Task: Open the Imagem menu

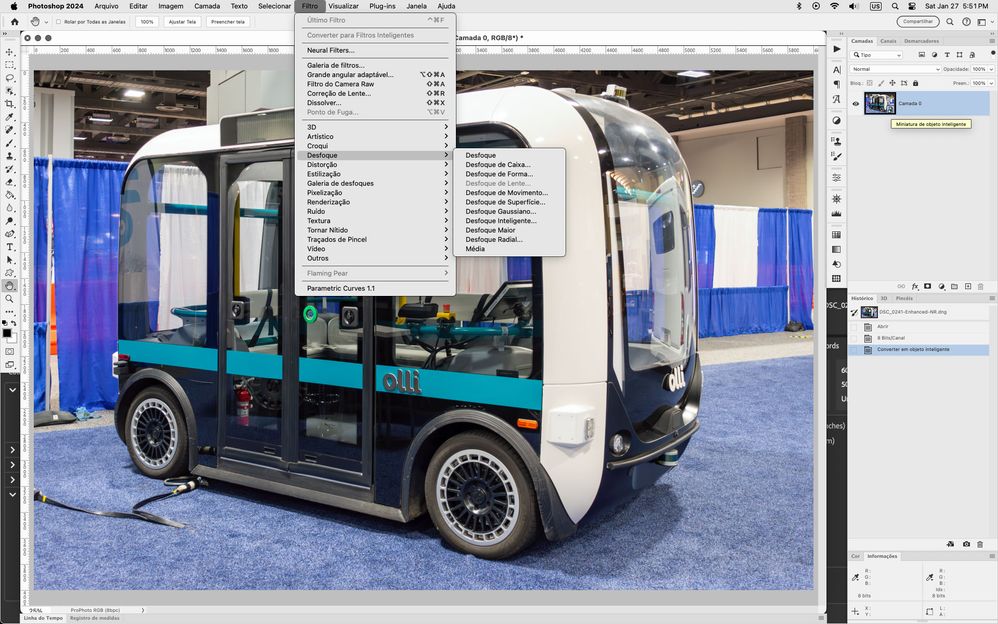Action: click(171, 6)
